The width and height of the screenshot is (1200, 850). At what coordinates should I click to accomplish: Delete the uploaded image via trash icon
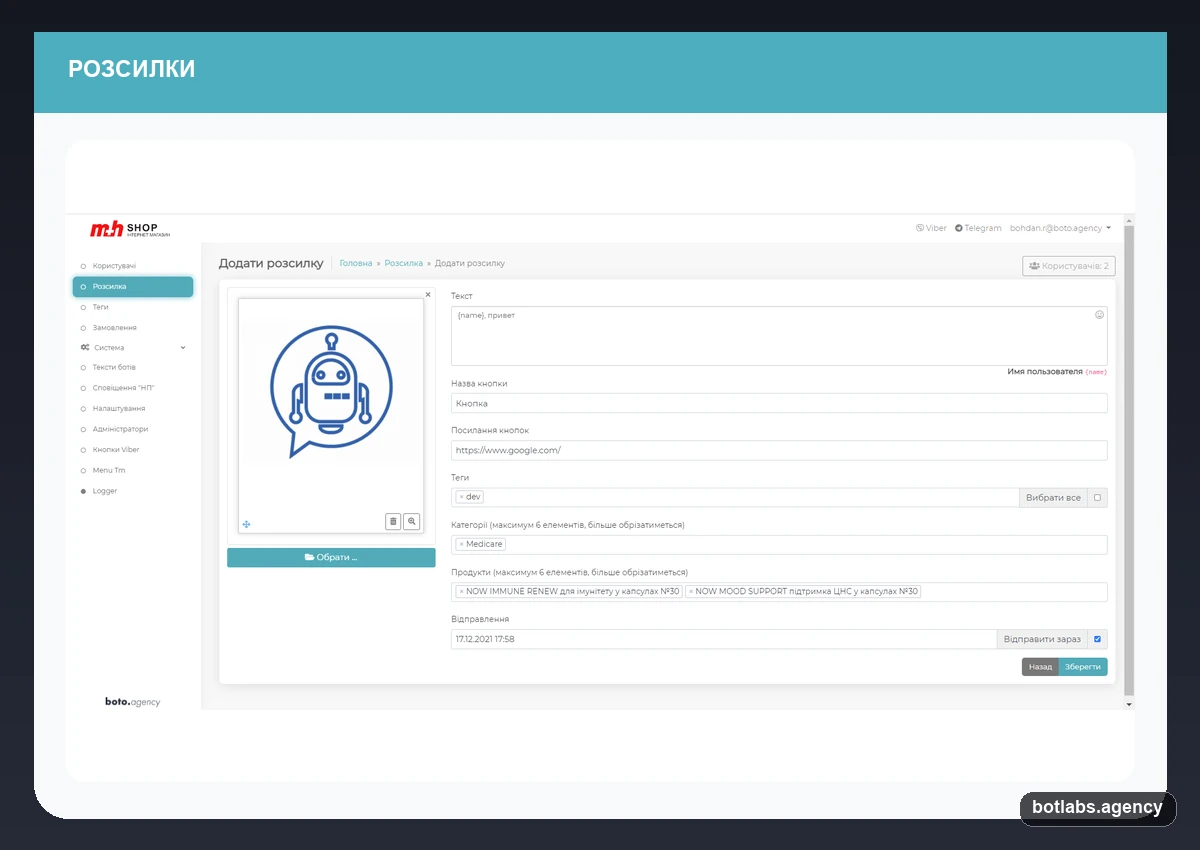click(x=393, y=521)
